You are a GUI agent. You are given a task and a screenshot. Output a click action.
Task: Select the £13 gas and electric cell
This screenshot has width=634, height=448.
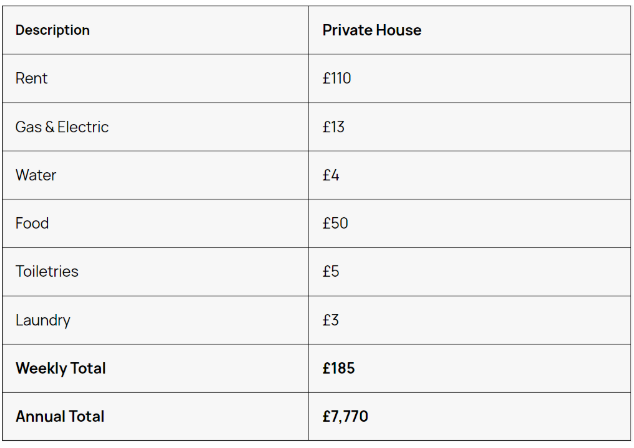click(333, 127)
